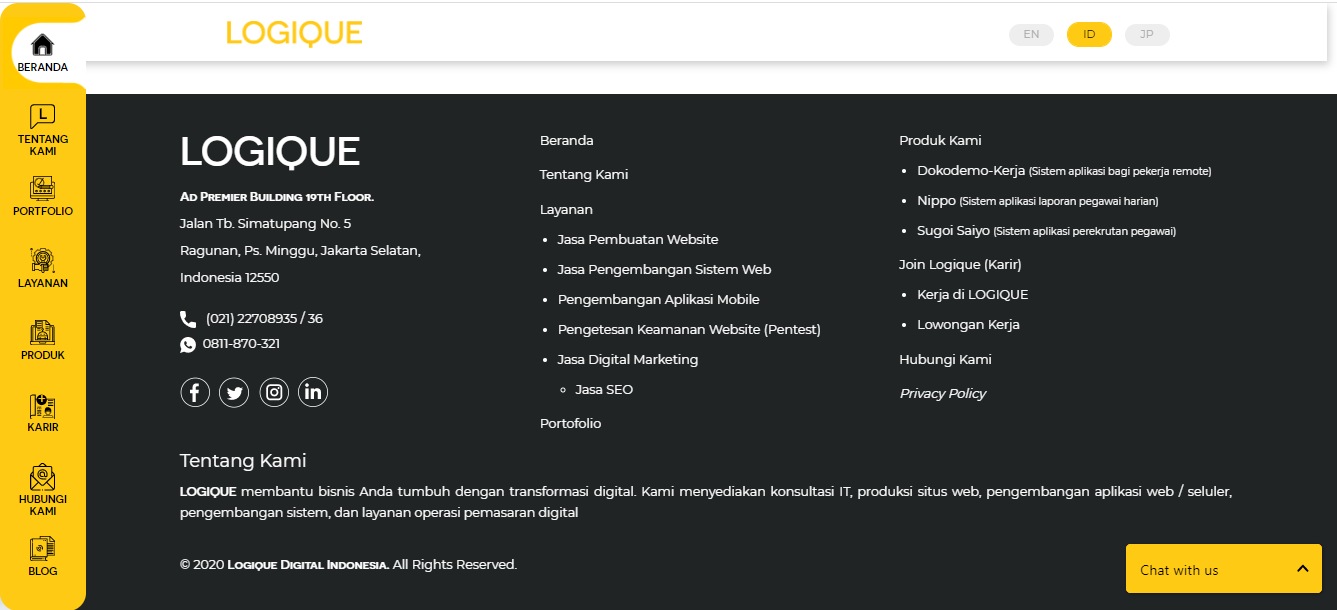Open the LinkedIn social icon

pos(313,392)
